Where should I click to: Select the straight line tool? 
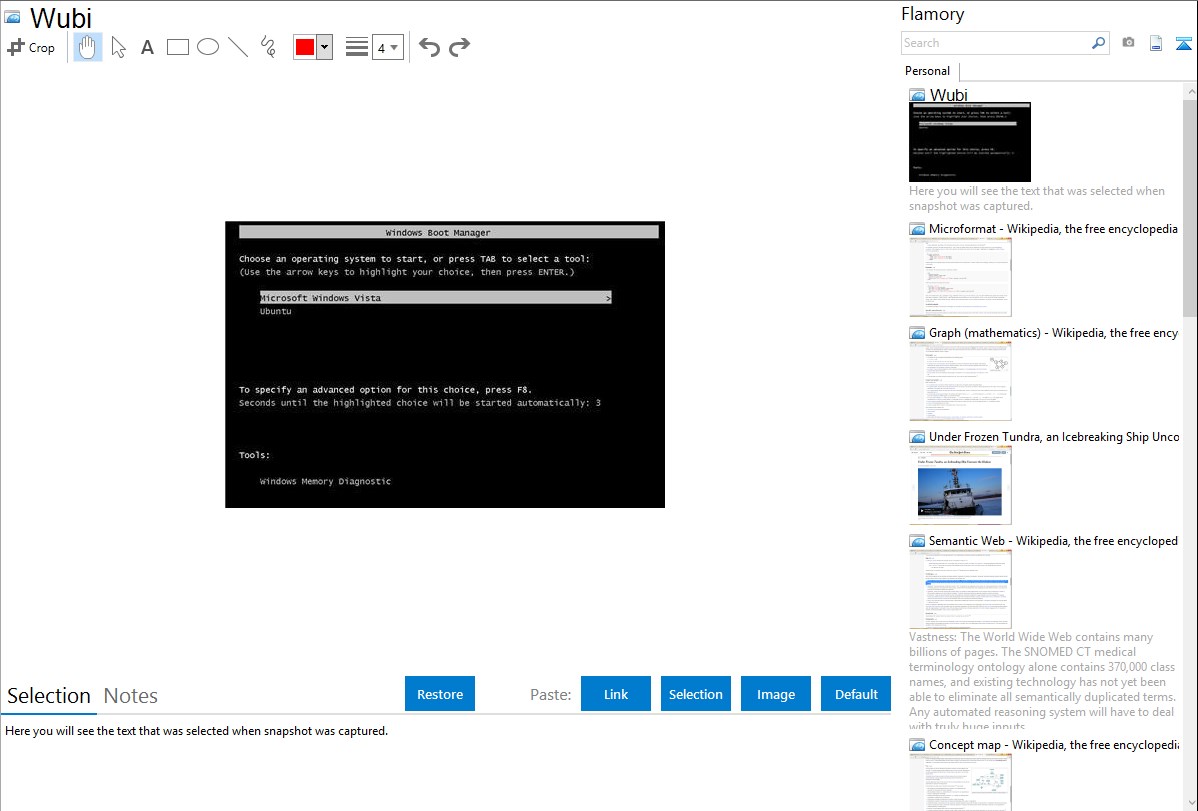coord(238,47)
